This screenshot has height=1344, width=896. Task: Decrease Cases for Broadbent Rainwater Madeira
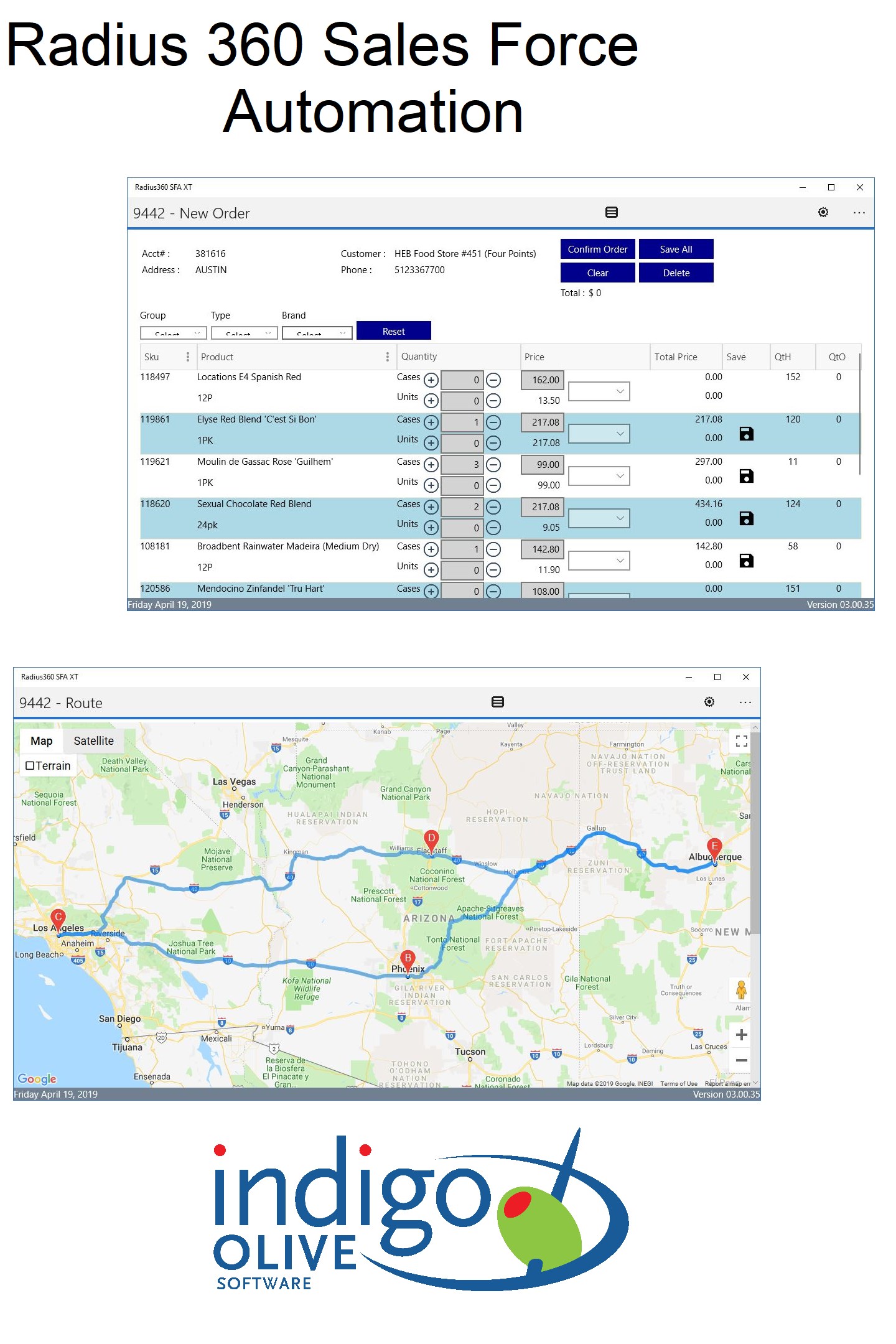coord(493,549)
